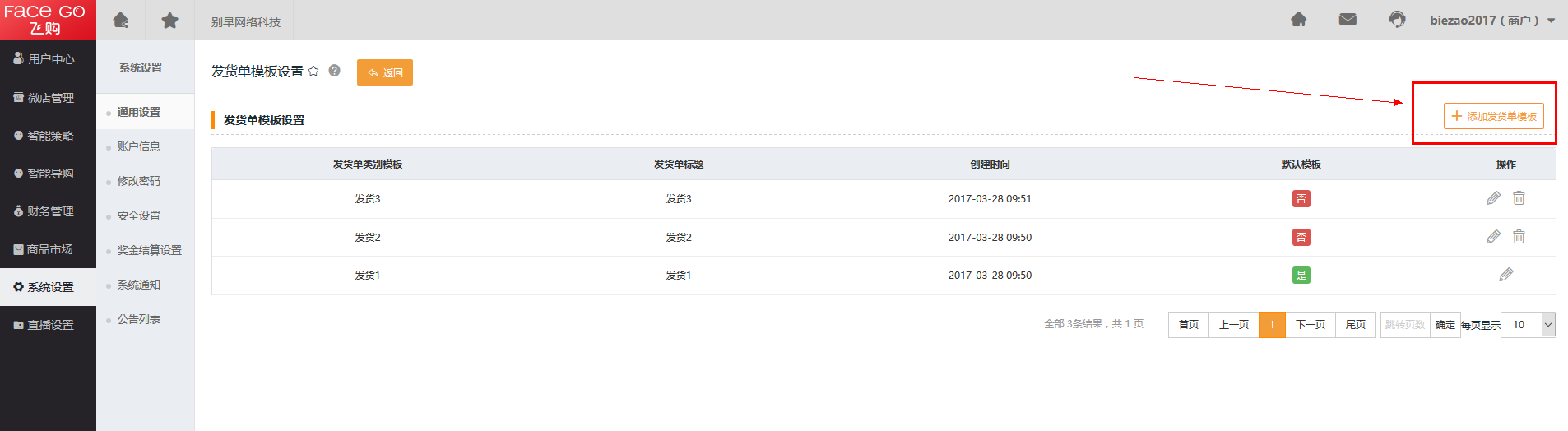Click the favorites star in top bar
Viewport: 1568px width, 431px height.
169,21
